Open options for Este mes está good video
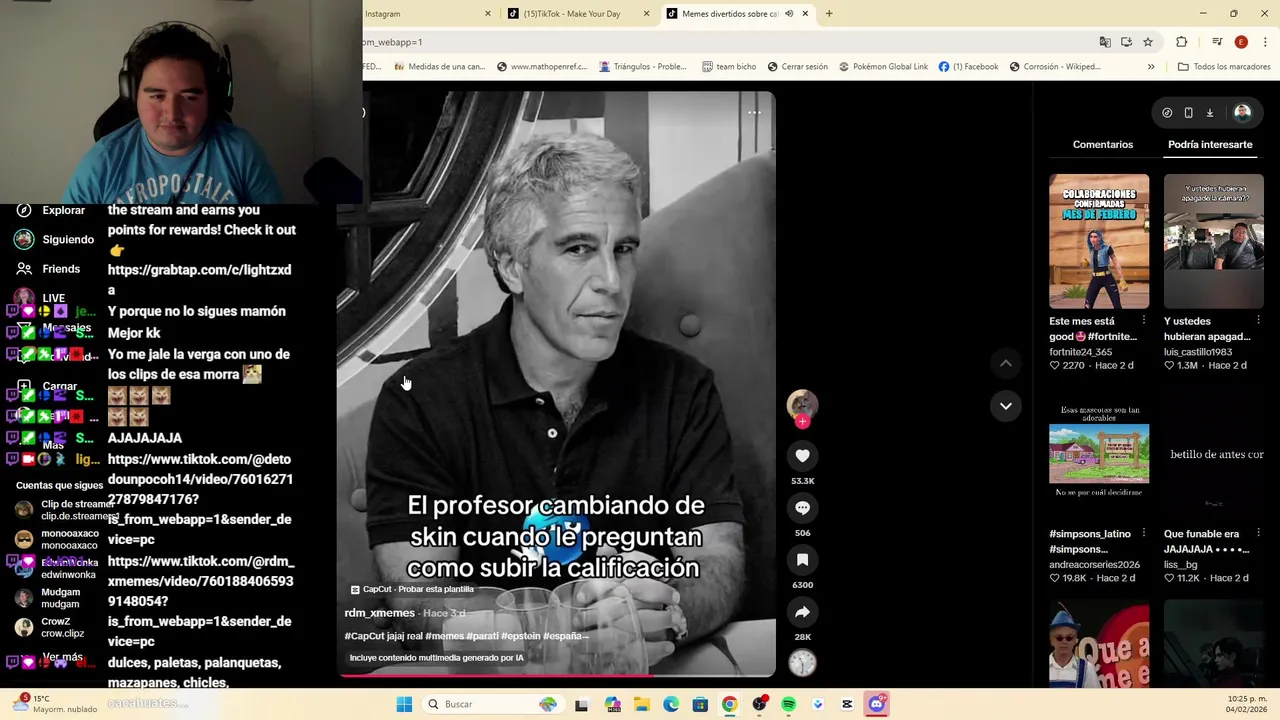Screen dimensions: 1280x720 tap(1144, 320)
